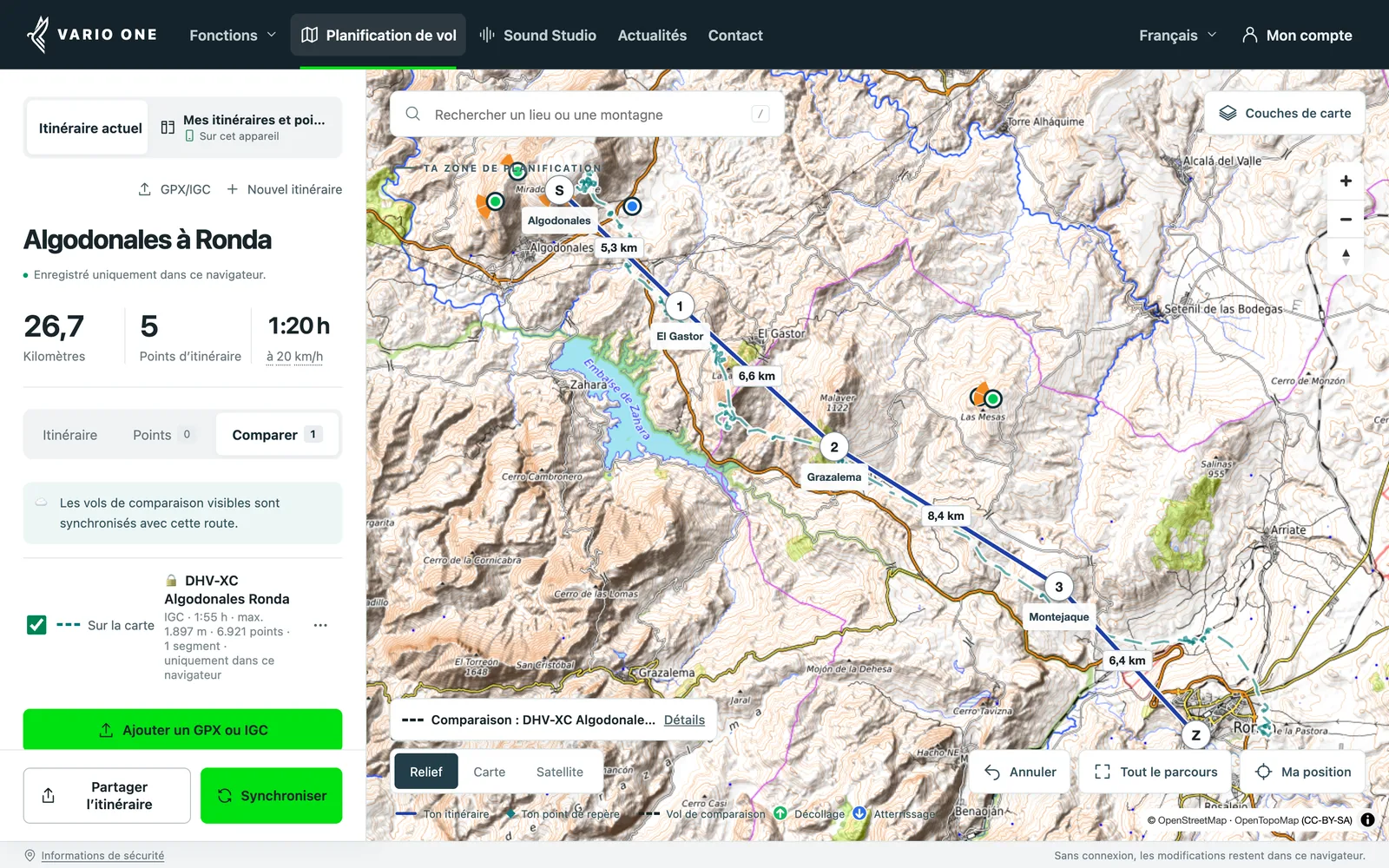Open map attribution info icon

point(1367,819)
